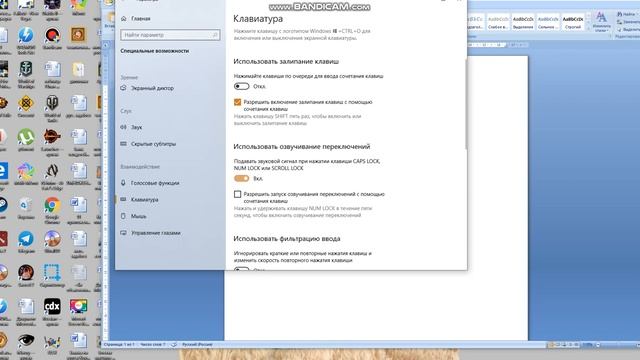640x360 pixels.
Task: Open the Мышь accessibility page
Action: click(x=138, y=216)
